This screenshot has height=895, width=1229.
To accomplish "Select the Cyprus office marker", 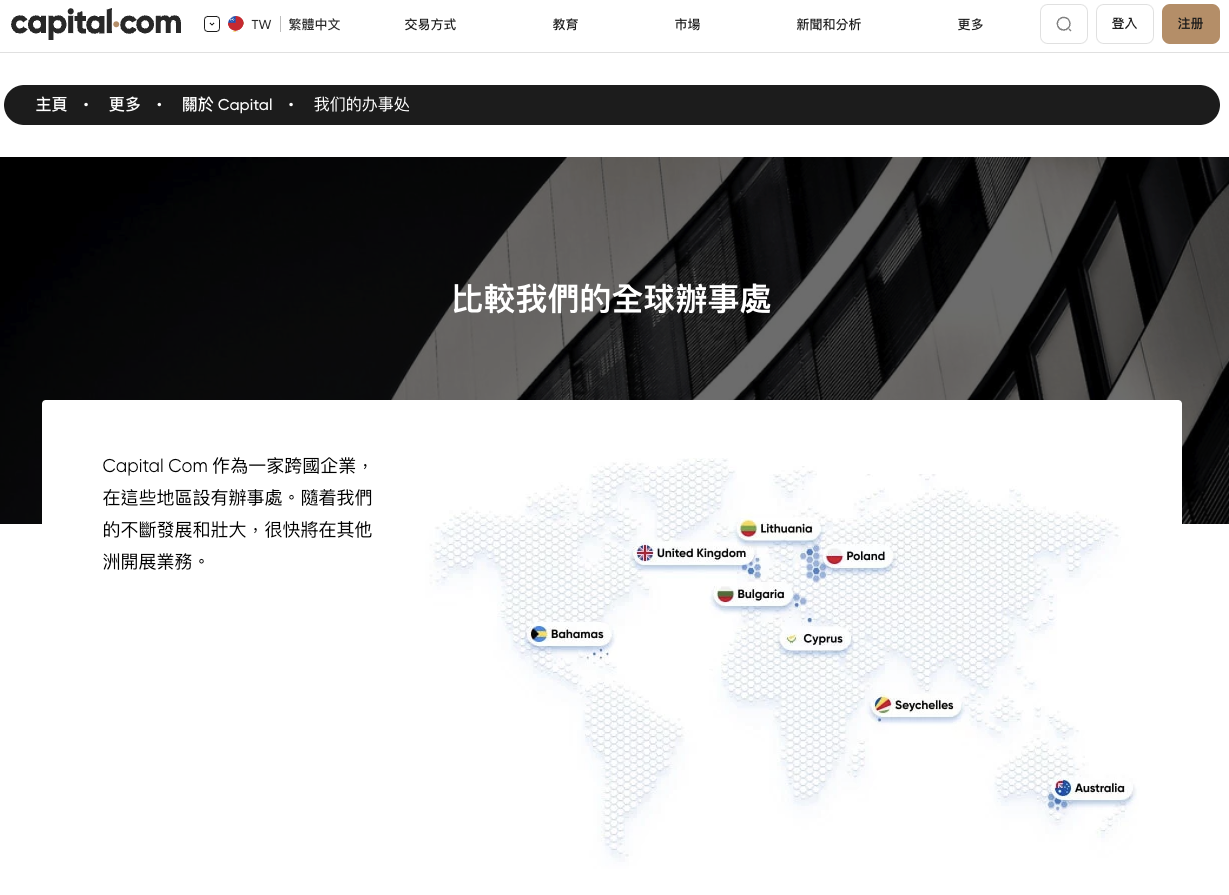I will [815, 639].
